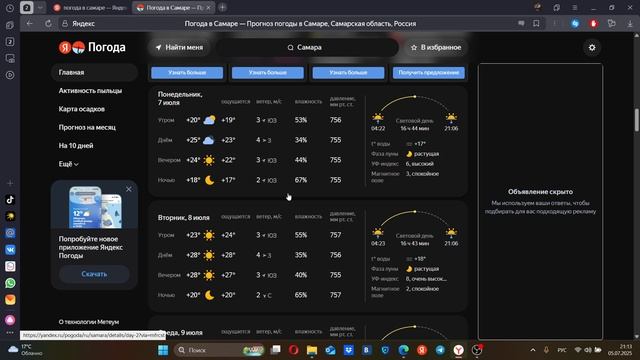This screenshot has width=640, height=360.
Task: Show hidden tray icons chevron
Action: point(533,350)
